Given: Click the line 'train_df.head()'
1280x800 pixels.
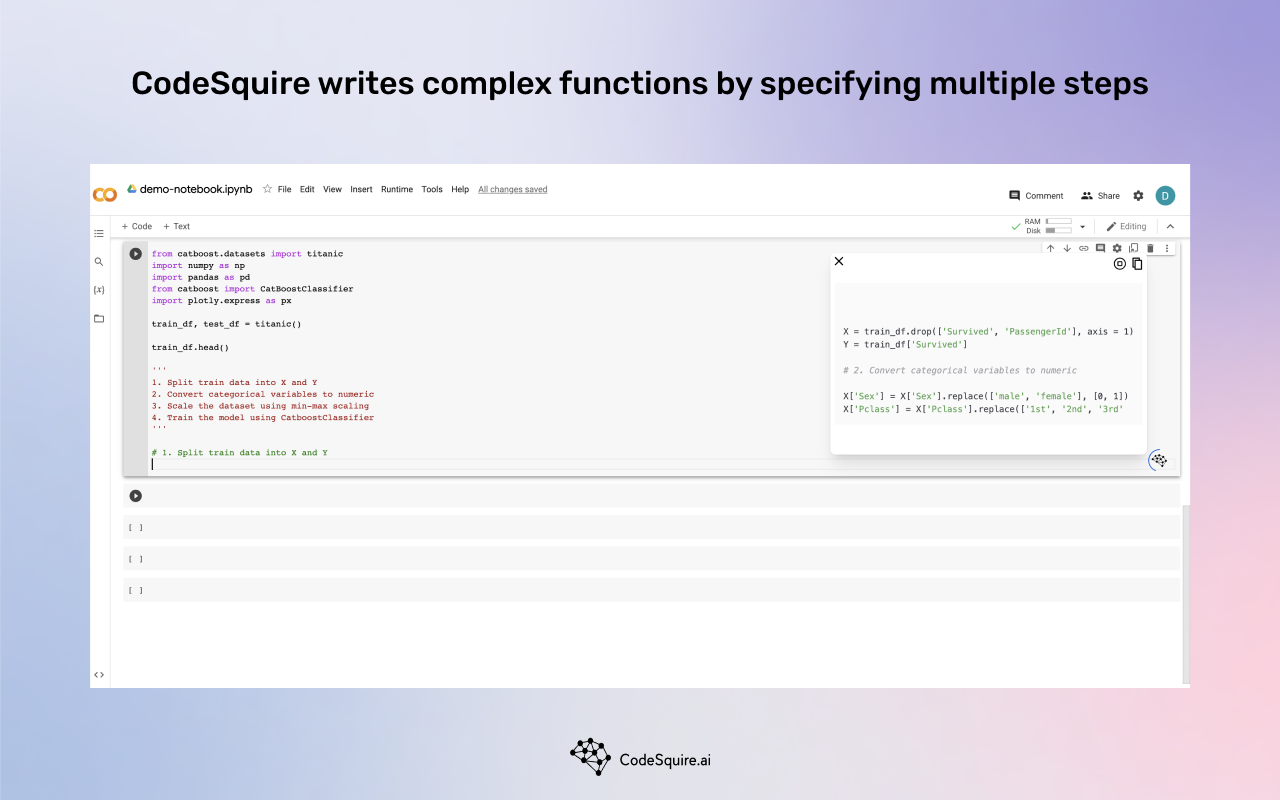Looking at the screenshot, I should 190,347.
